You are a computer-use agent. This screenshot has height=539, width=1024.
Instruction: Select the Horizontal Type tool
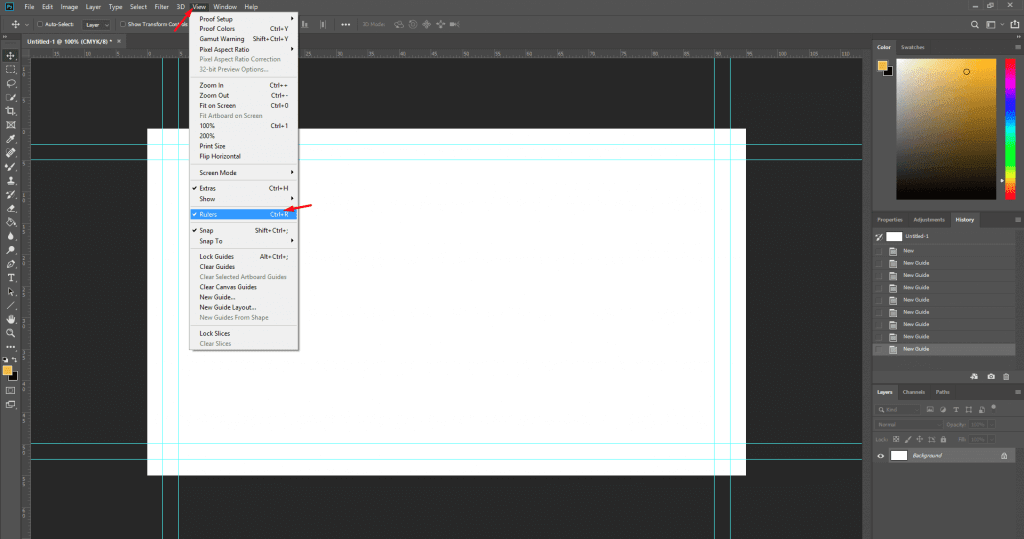pos(11,277)
